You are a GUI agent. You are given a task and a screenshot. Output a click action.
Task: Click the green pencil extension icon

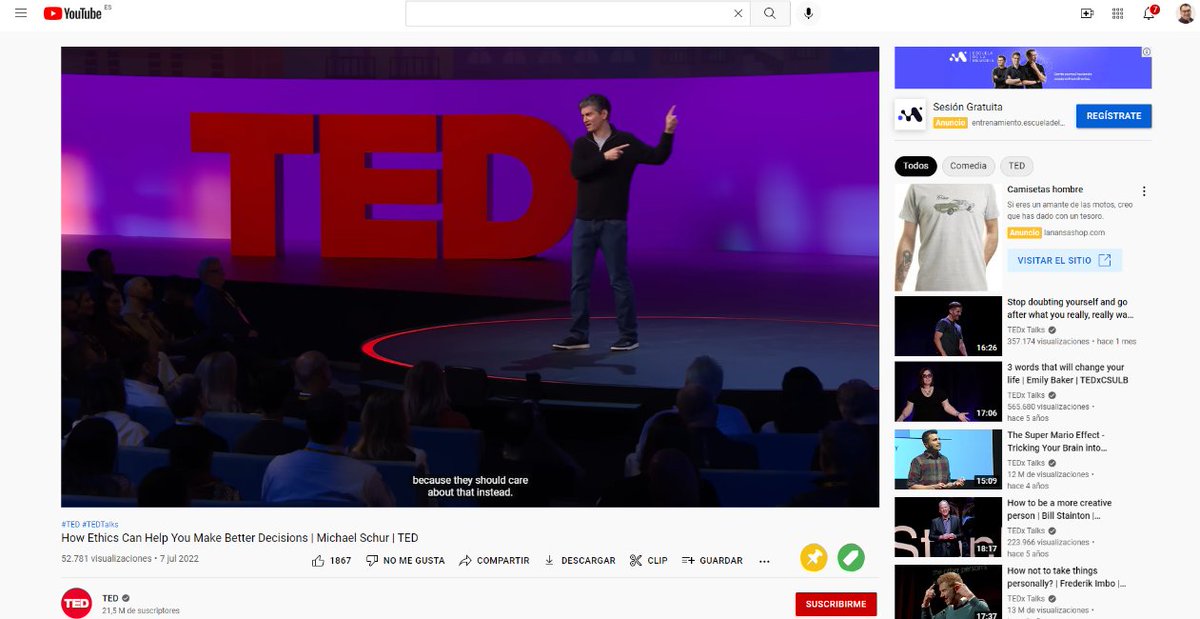tap(851, 558)
